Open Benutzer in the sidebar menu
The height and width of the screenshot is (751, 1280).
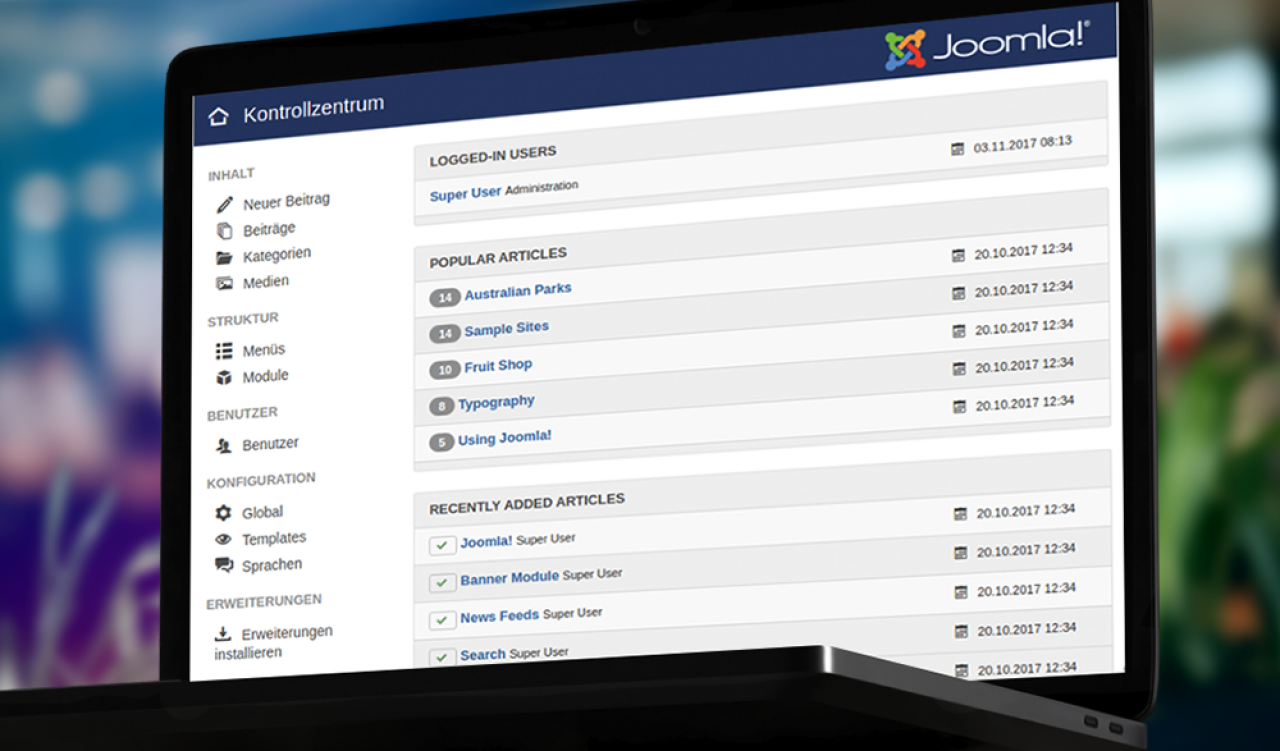[x=270, y=444]
